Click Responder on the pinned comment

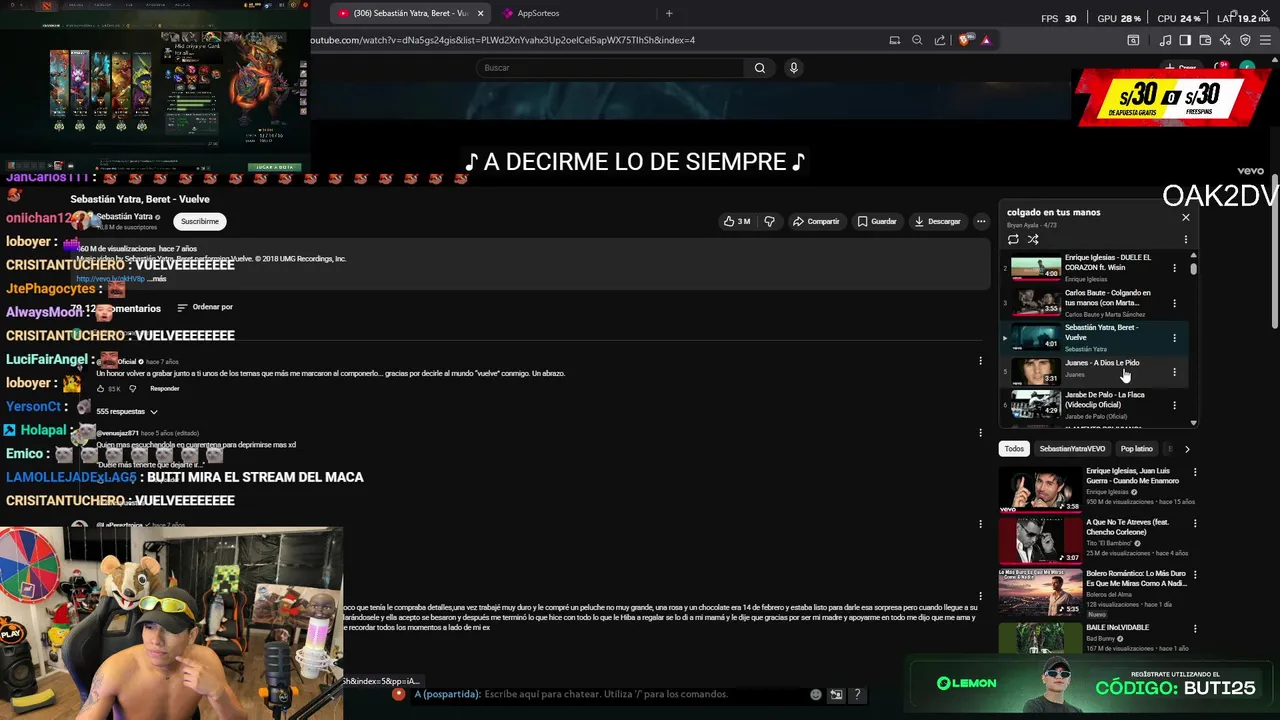click(165, 388)
